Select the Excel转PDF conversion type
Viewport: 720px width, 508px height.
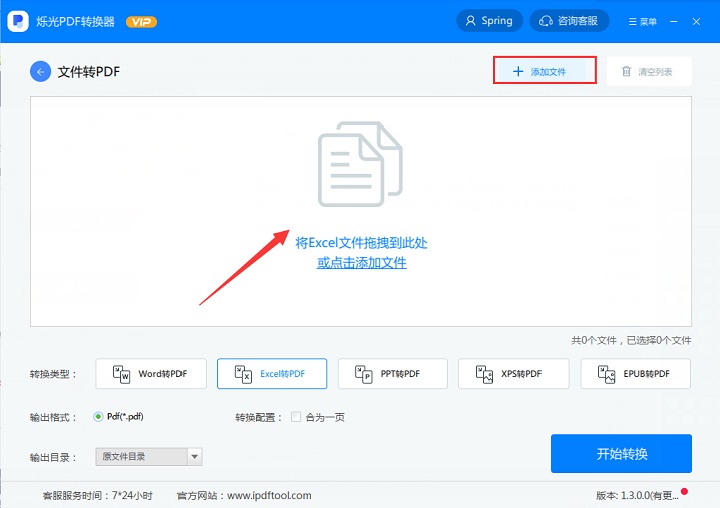click(272, 374)
